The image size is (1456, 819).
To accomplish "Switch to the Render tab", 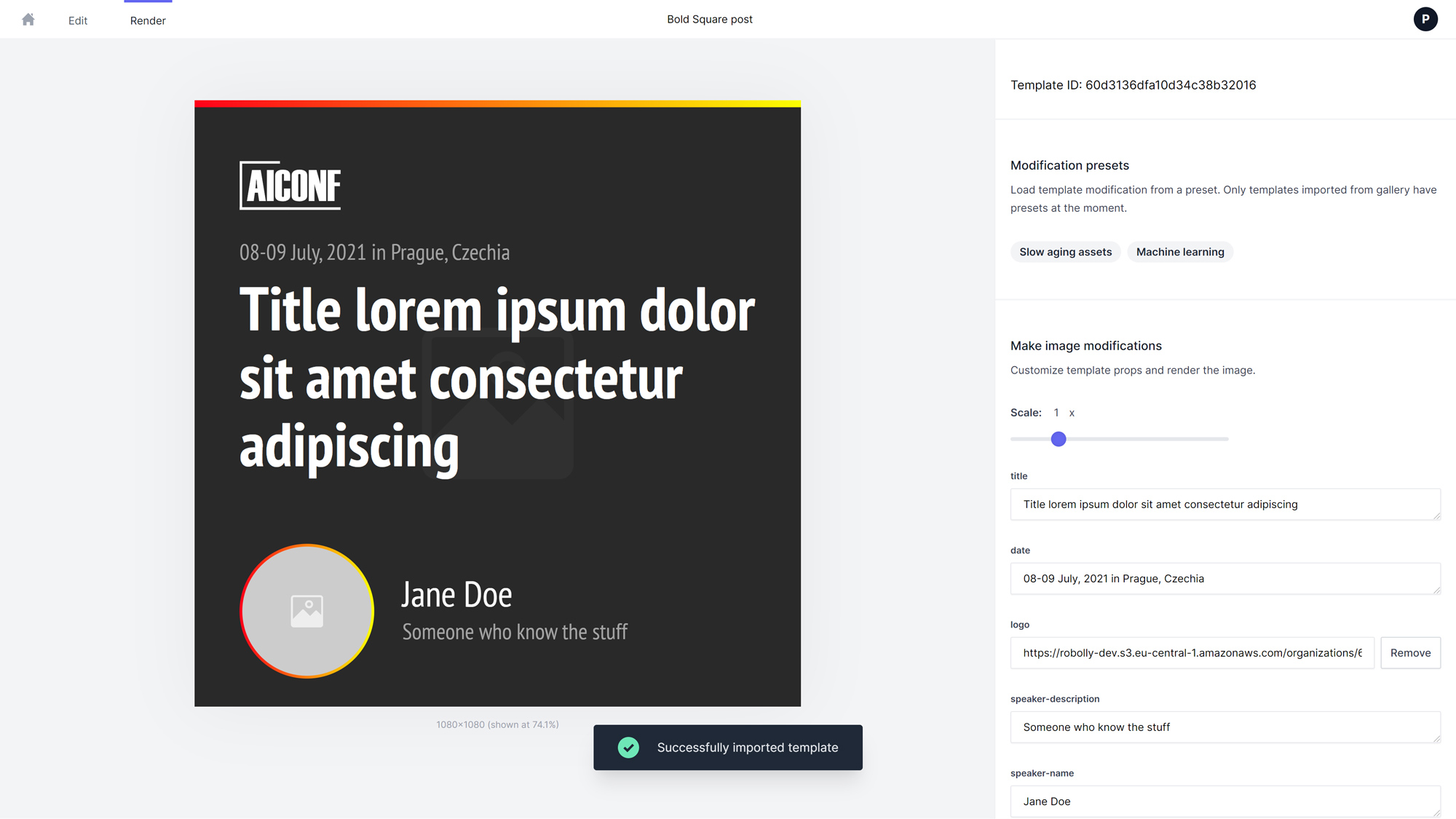I will coord(148,20).
